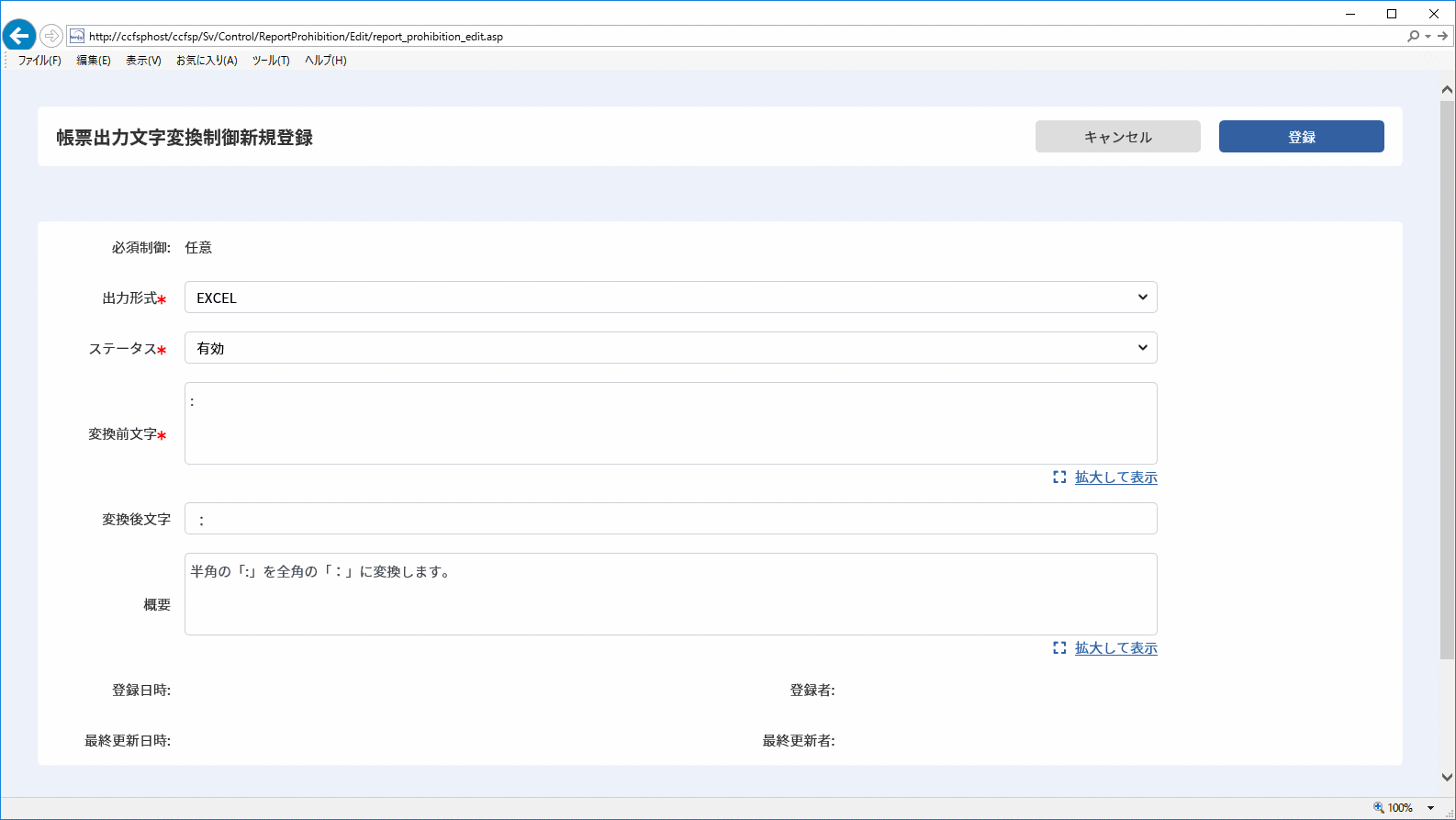Click the 登録者 label
Viewport: 1456px width, 820px height.
coord(812,691)
